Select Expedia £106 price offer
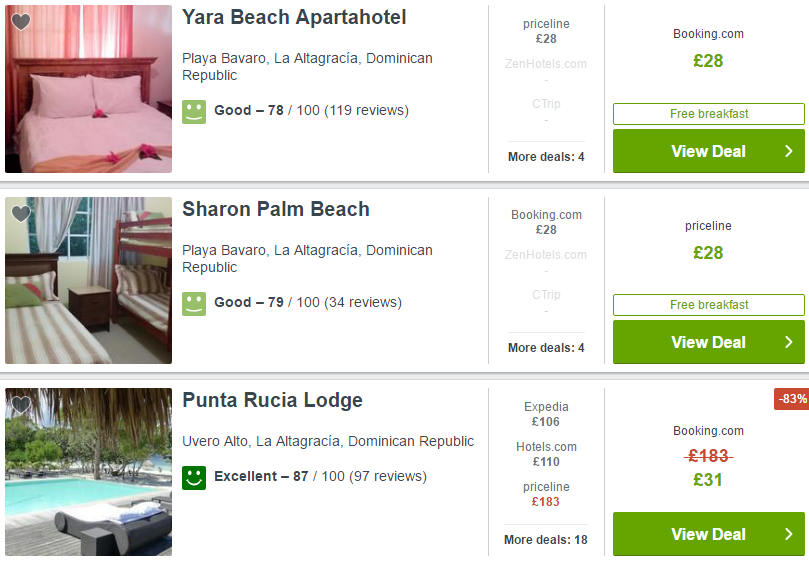 pyautogui.click(x=546, y=414)
